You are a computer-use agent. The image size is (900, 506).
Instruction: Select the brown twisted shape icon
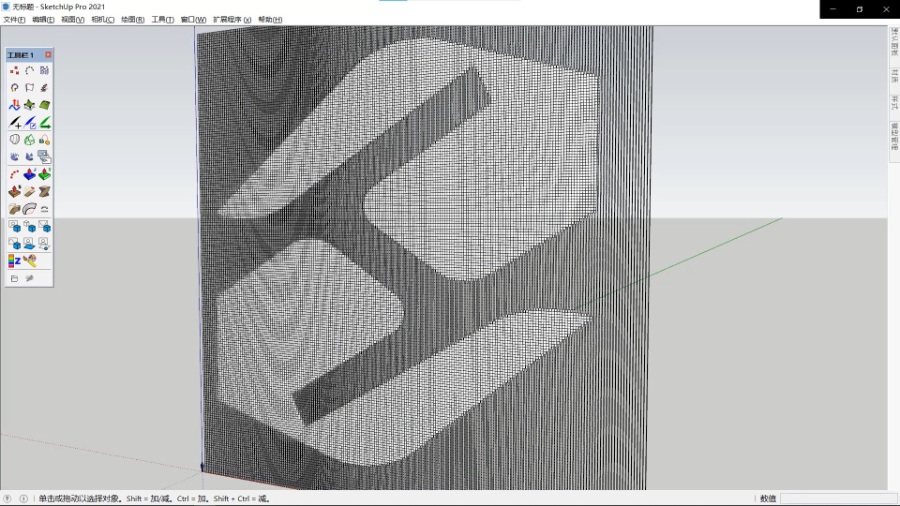point(44,192)
